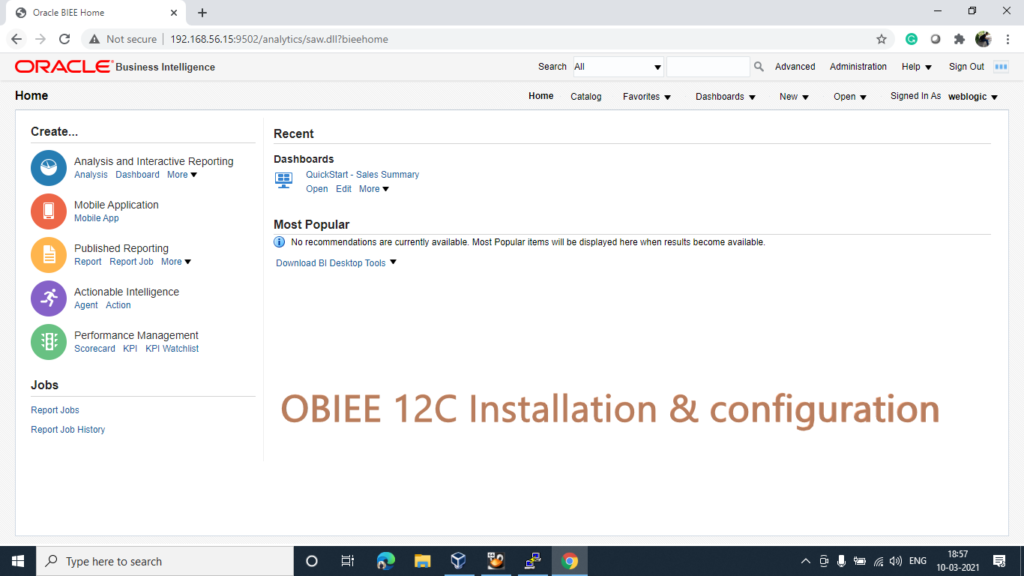Click inside the search text field

[x=708, y=66]
